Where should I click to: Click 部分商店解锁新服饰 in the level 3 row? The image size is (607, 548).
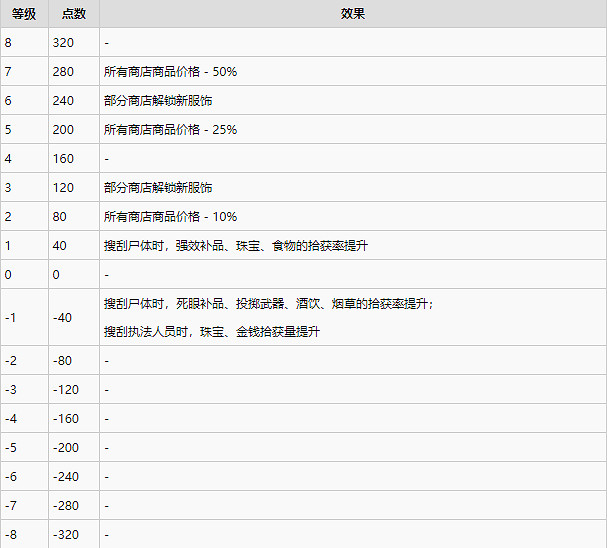click(157, 188)
